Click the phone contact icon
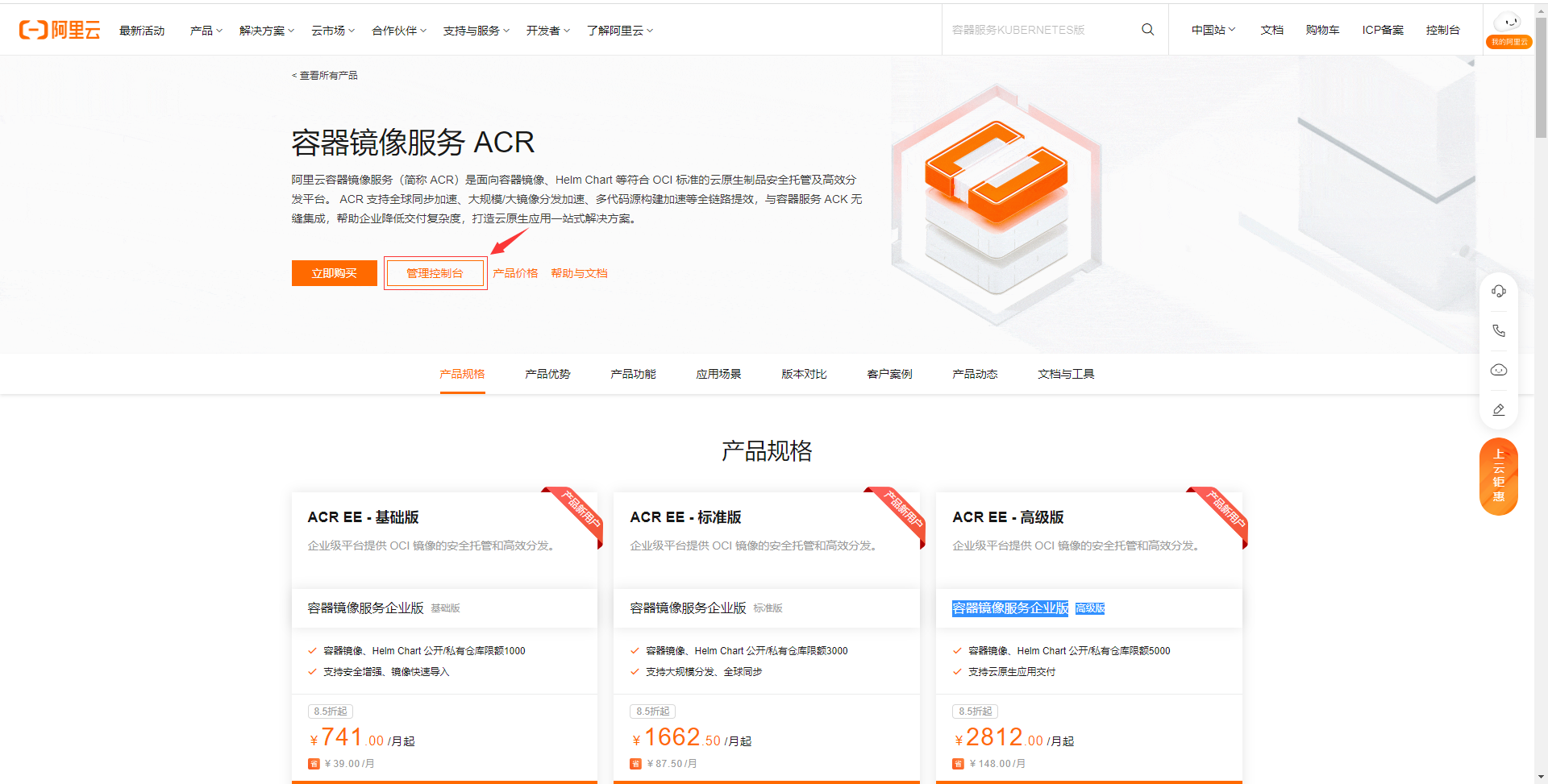This screenshot has height=784, width=1548. [x=1499, y=330]
